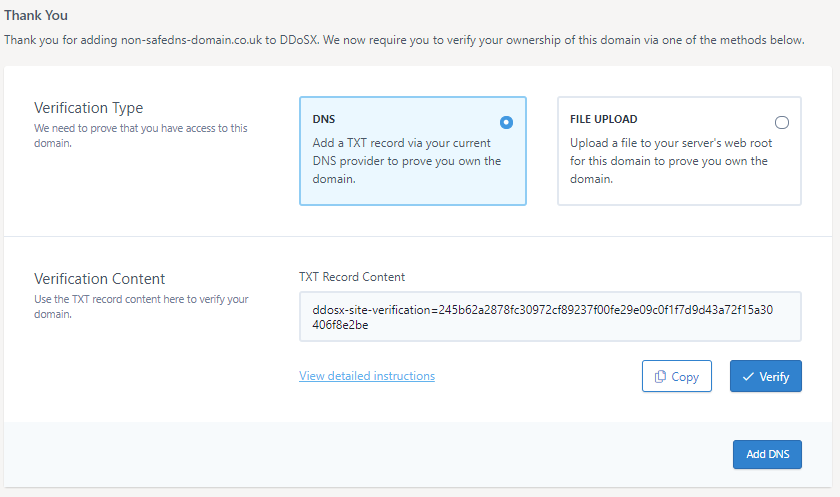Open the View detailed instructions link

click(x=367, y=376)
